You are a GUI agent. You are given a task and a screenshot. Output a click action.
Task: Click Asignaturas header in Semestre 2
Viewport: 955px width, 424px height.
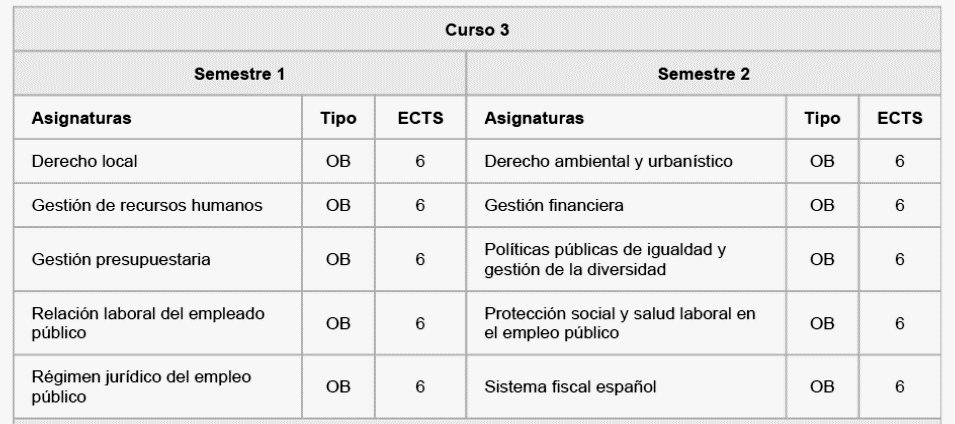pos(534,118)
